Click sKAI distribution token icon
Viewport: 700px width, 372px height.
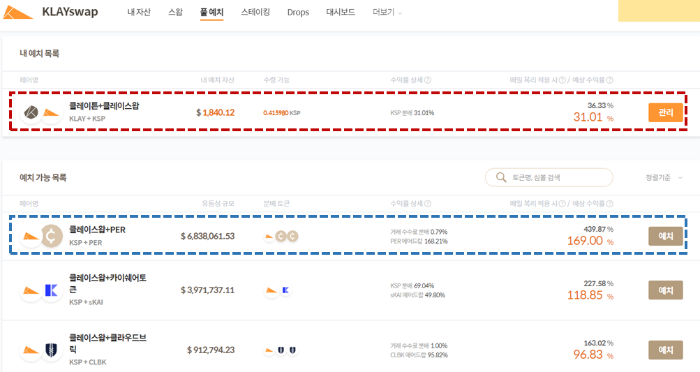[285, 291]
